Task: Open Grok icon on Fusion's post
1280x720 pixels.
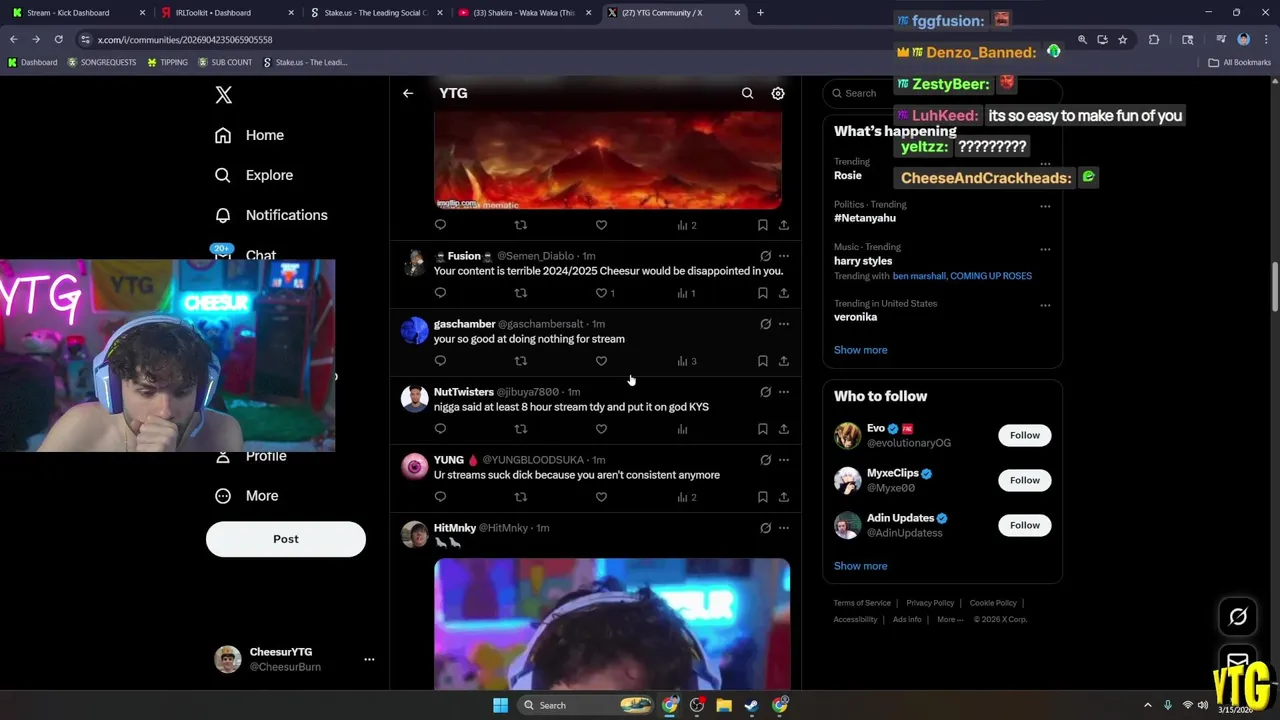Action: click(765, 256)
